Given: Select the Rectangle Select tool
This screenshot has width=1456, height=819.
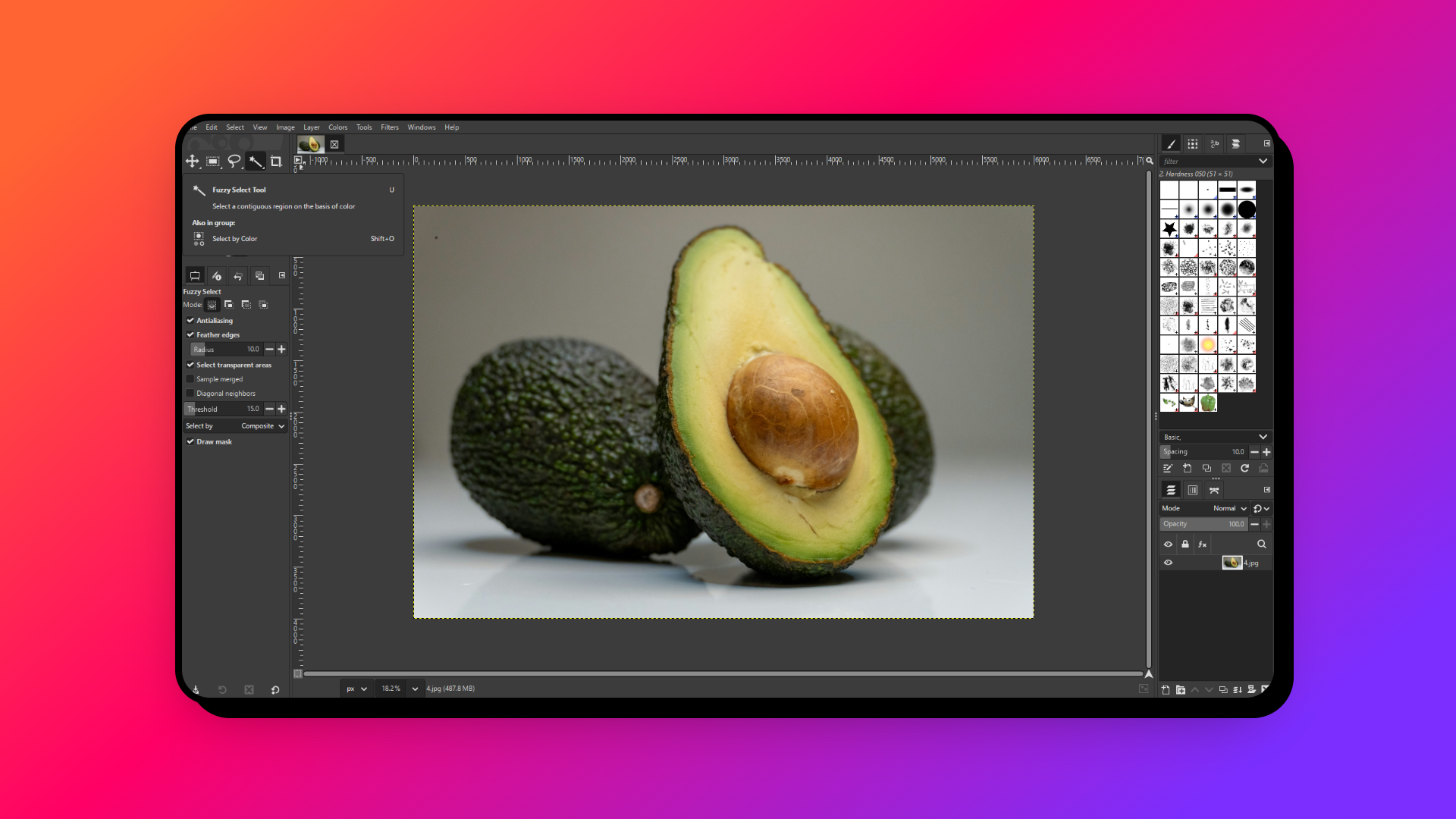Looking at the screenshot, I should [x=213, y=161].
